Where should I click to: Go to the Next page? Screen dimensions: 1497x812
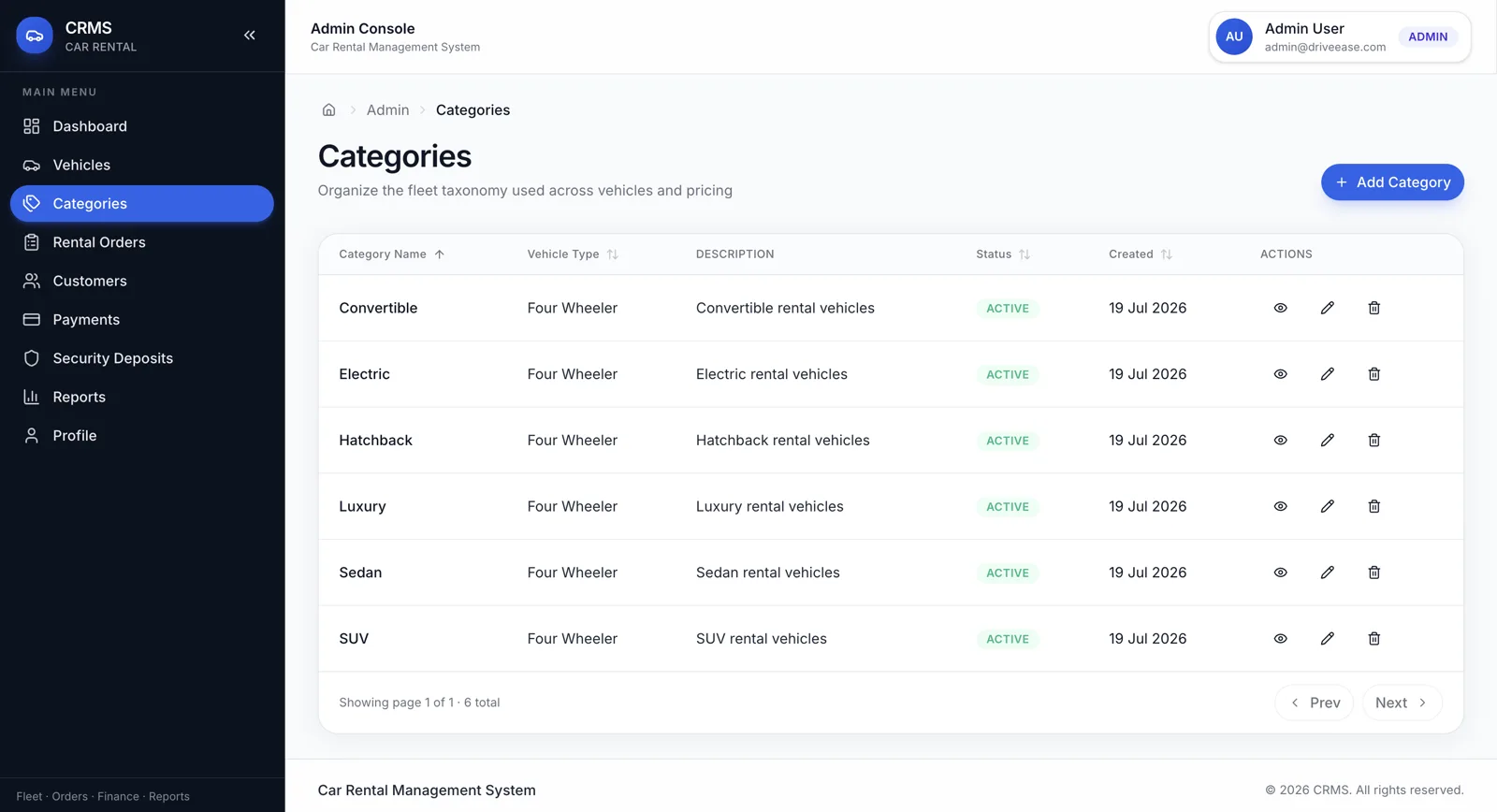click(1402, 703)
